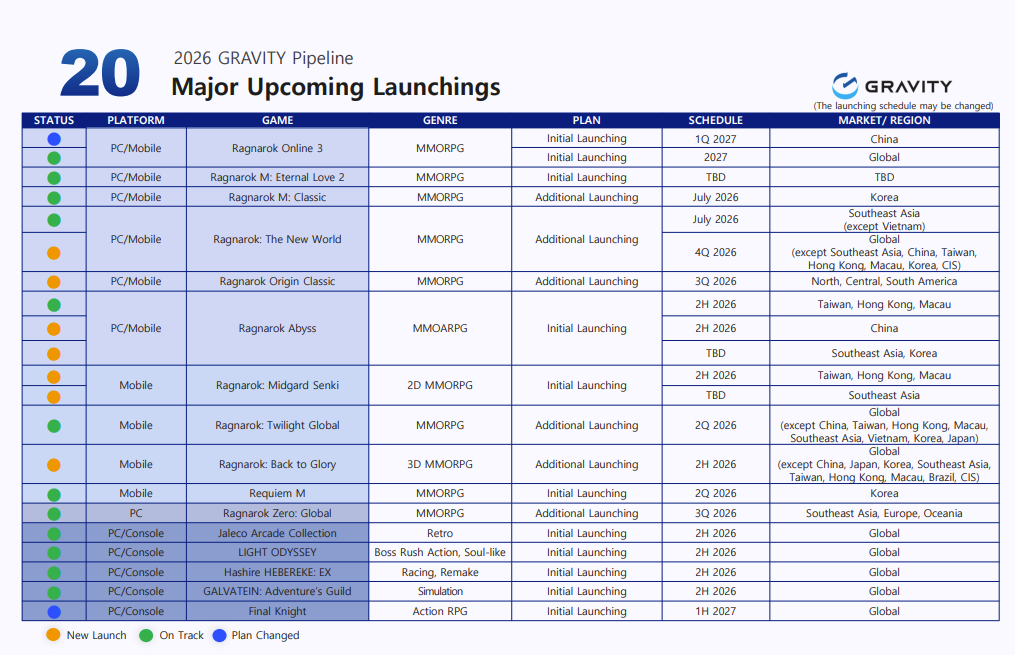Click the STATUS column header

tap(54, 120)
